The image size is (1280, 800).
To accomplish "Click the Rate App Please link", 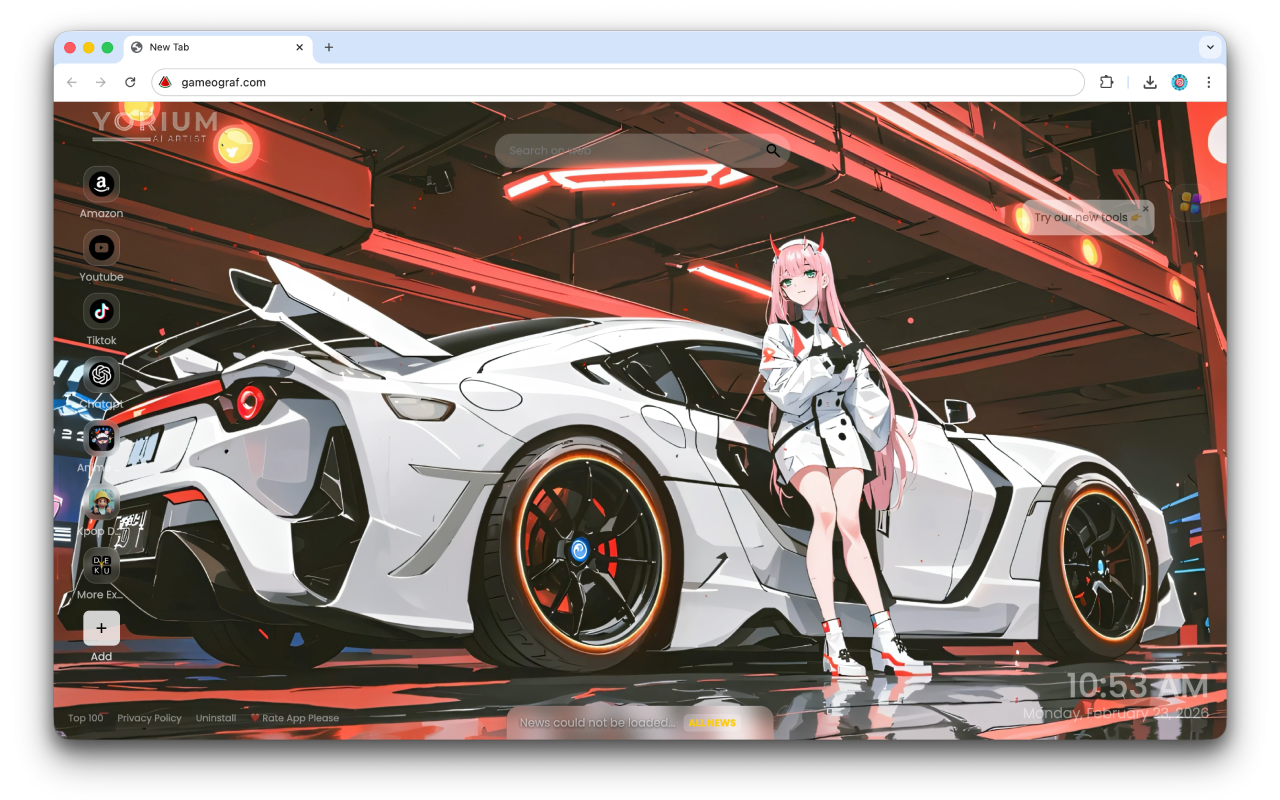I will coord(295,718).
